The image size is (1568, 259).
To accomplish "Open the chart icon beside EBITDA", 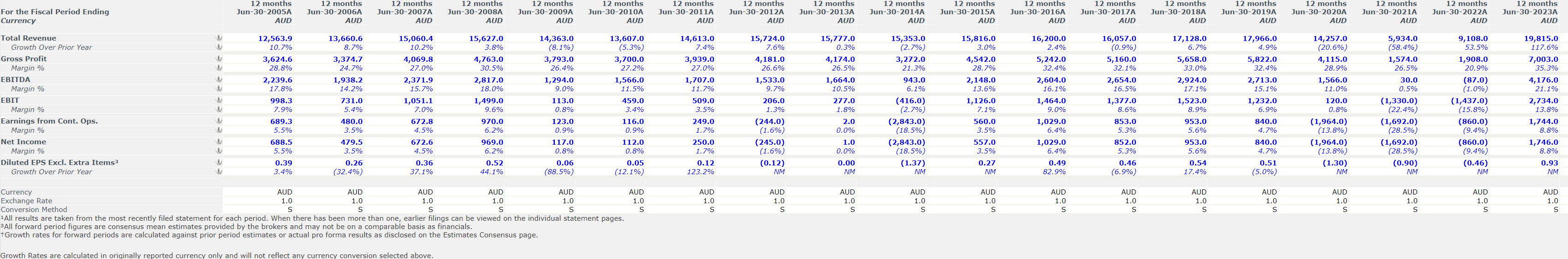I will (x=219, y=80).
